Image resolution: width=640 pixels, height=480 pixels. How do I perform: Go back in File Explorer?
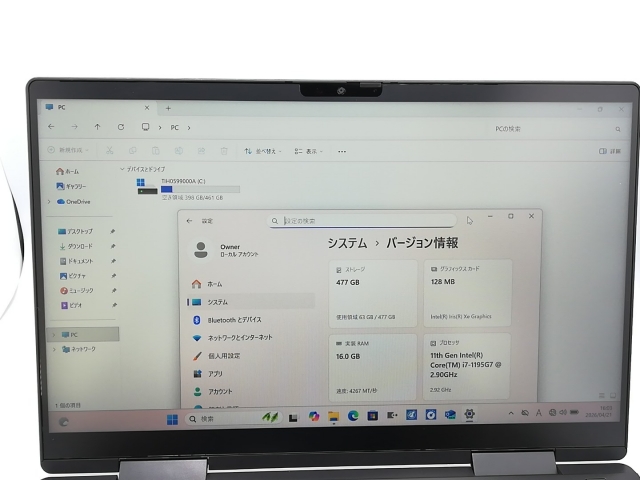(51, 127)
